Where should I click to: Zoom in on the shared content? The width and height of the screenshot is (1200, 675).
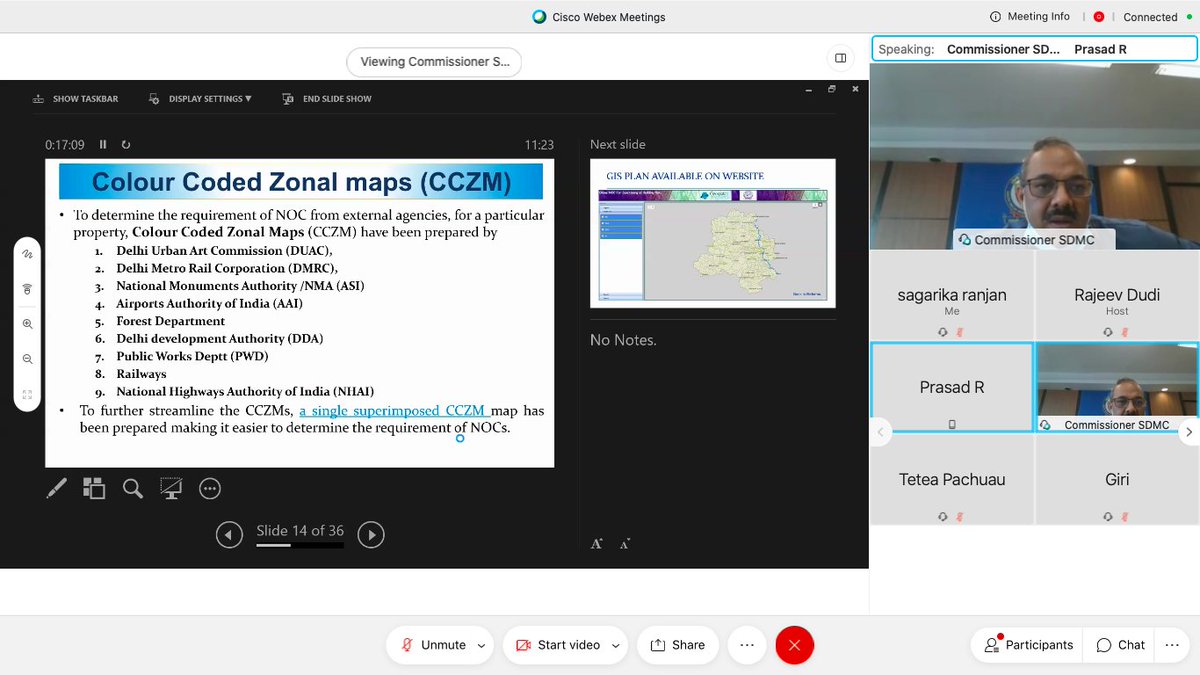pos(27,324)
